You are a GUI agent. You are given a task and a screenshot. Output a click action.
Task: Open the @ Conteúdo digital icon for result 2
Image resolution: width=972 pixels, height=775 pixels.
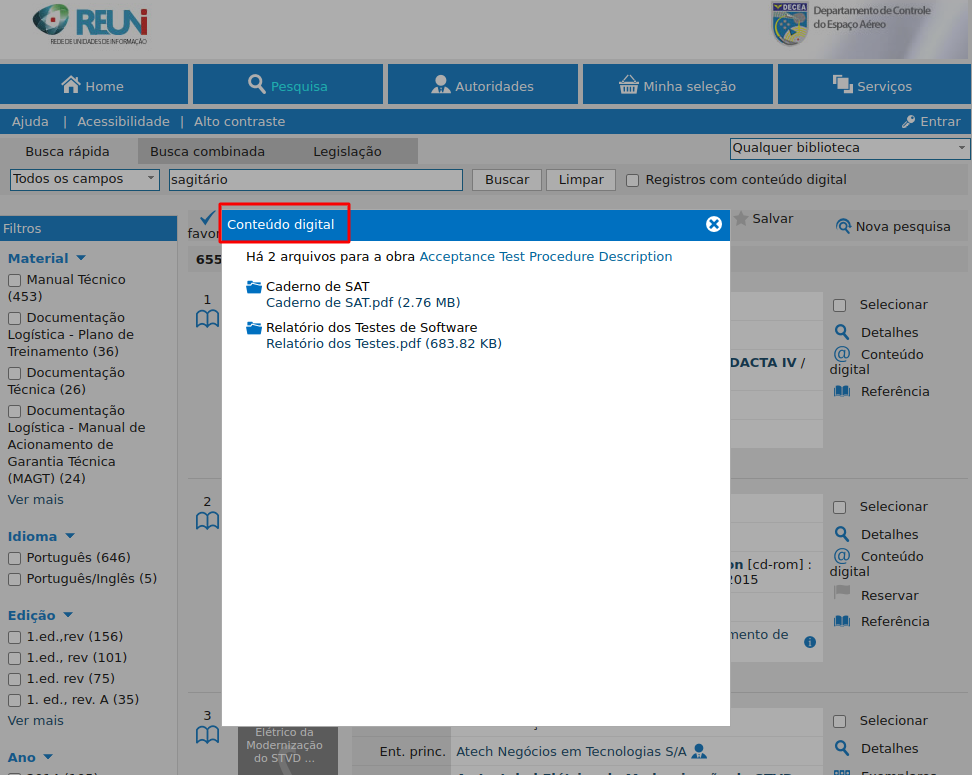(842, 556)
